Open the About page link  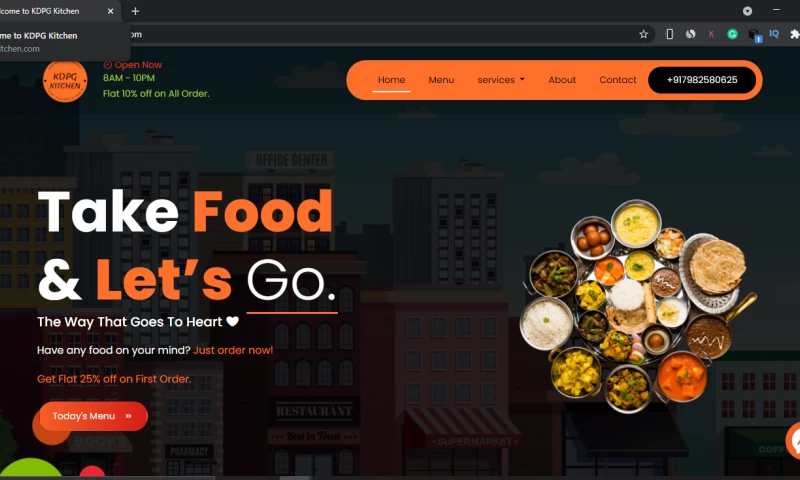click(x=562, y=80)
